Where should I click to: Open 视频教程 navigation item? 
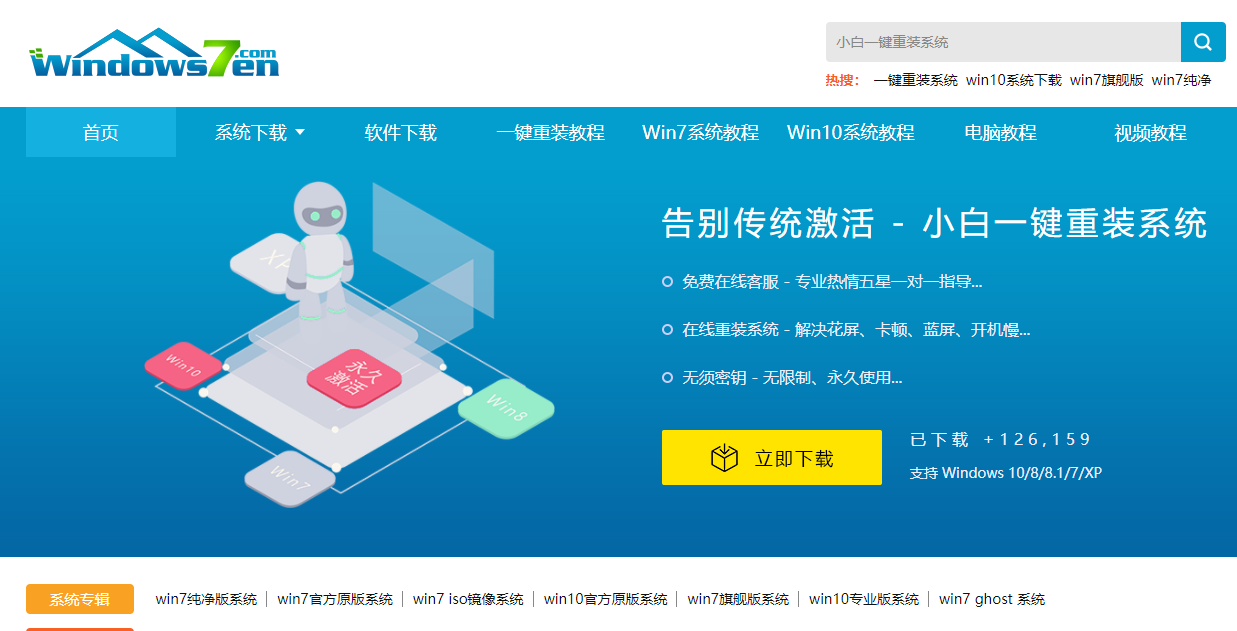1151,133
